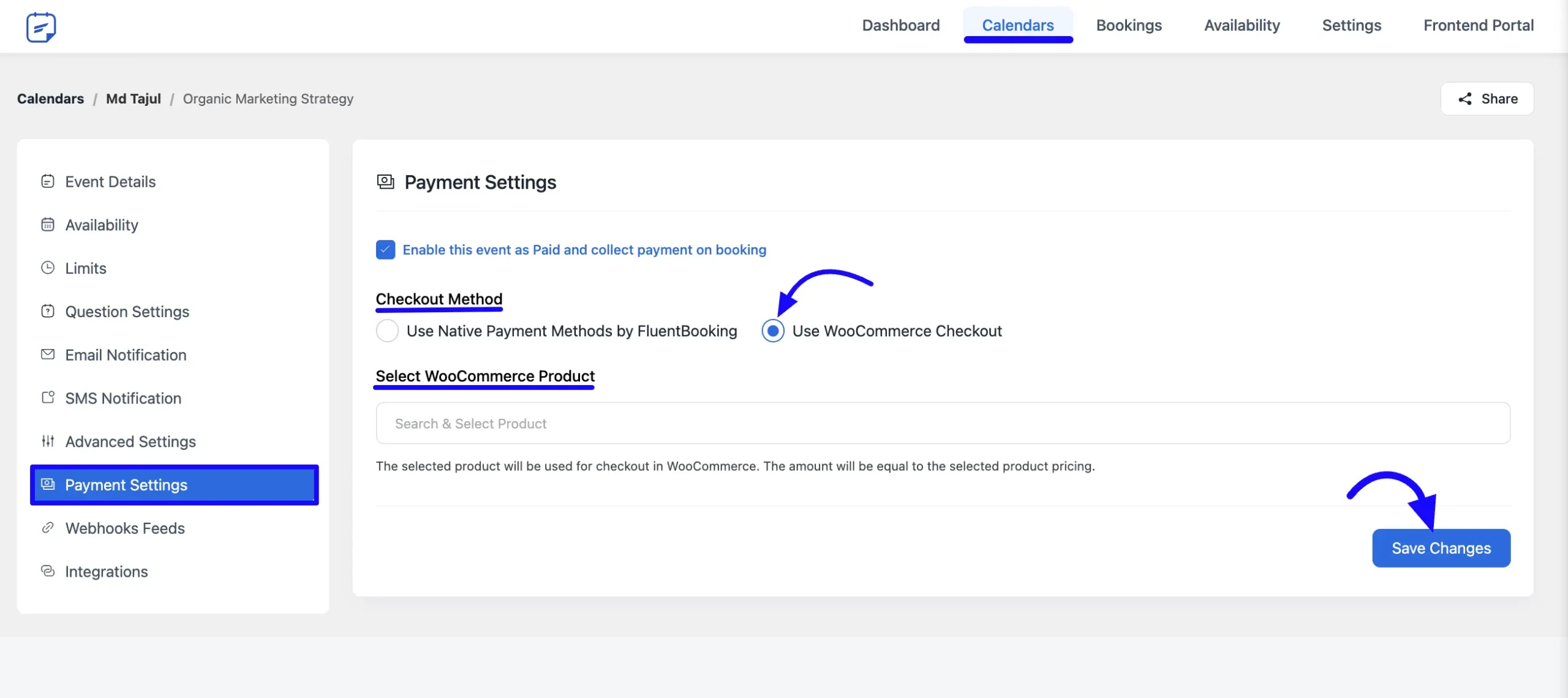Viewport: 1568px width, 698px height.
Task: Open Webhooks Feeds in sidebar
Action: point(174,528)
